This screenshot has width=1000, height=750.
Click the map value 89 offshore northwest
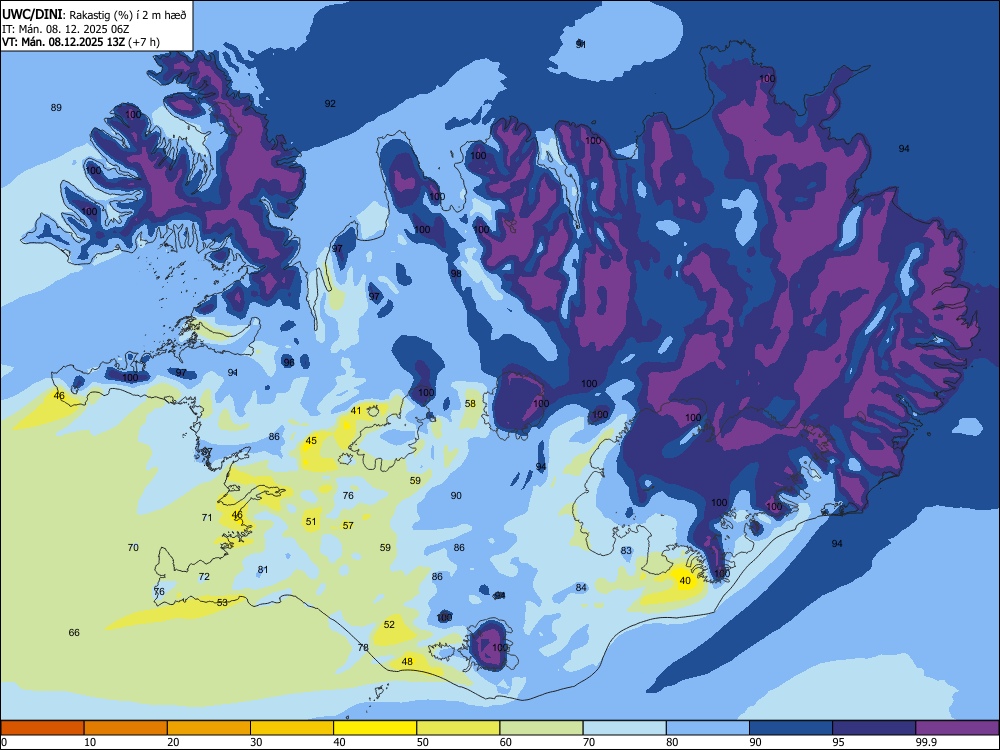(x=56, y=108)
